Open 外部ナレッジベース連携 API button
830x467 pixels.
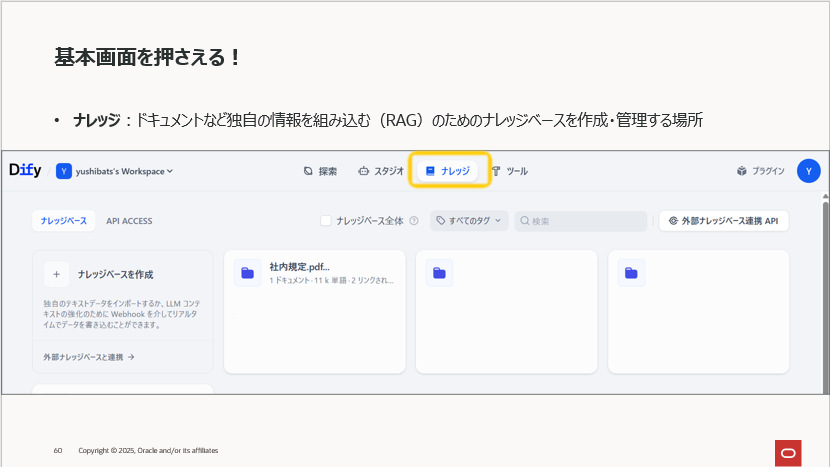(724, 221)
